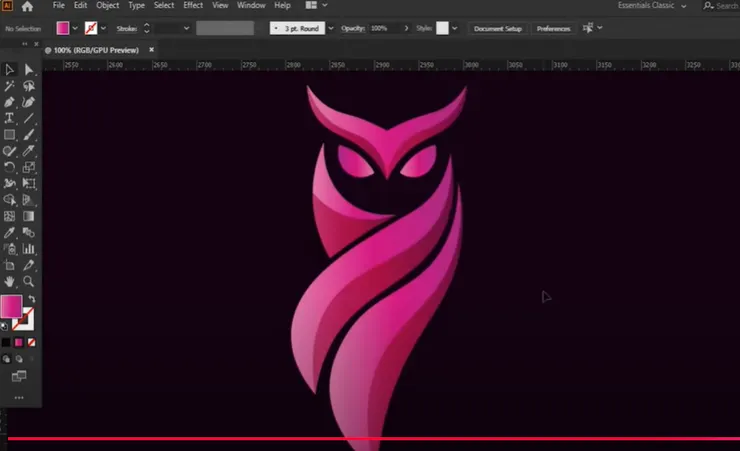This screenshot has width=740, height=451.
Task: Swap fill and stroke colors
Action: (32, 299)
